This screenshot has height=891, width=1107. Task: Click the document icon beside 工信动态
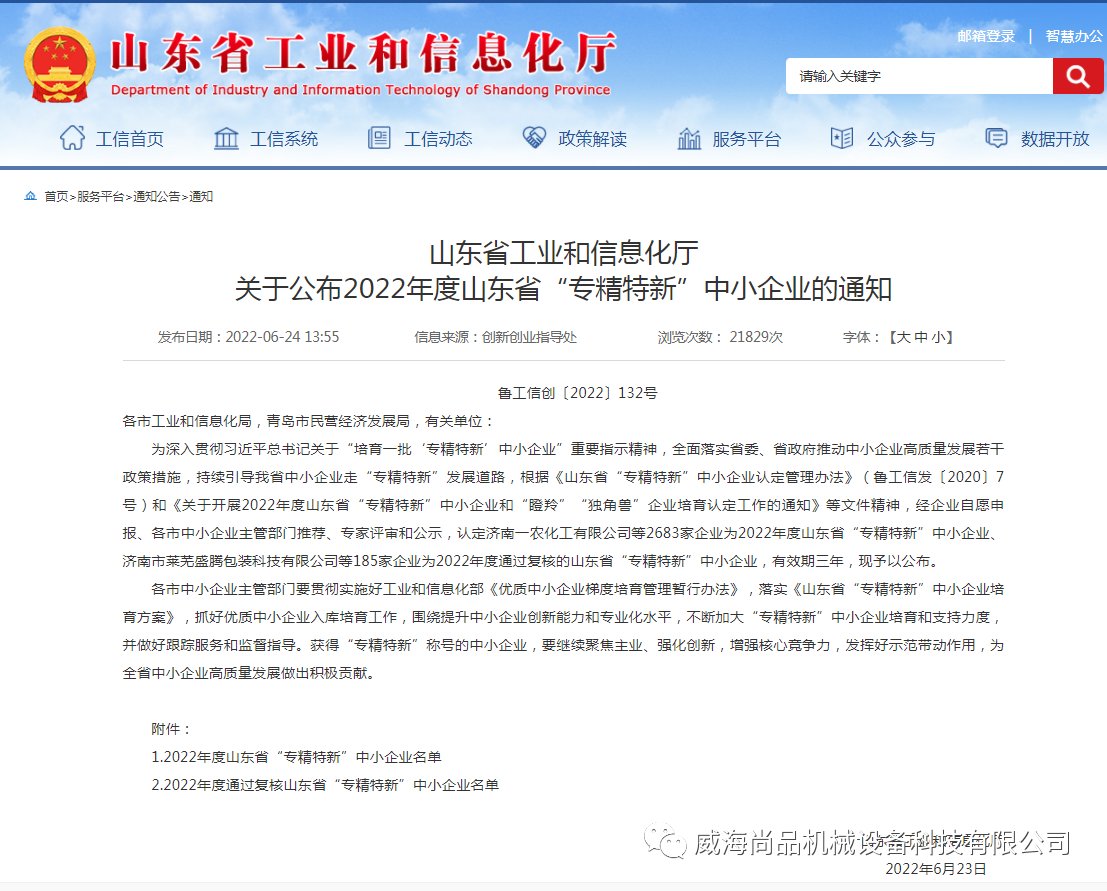point(379,138)
